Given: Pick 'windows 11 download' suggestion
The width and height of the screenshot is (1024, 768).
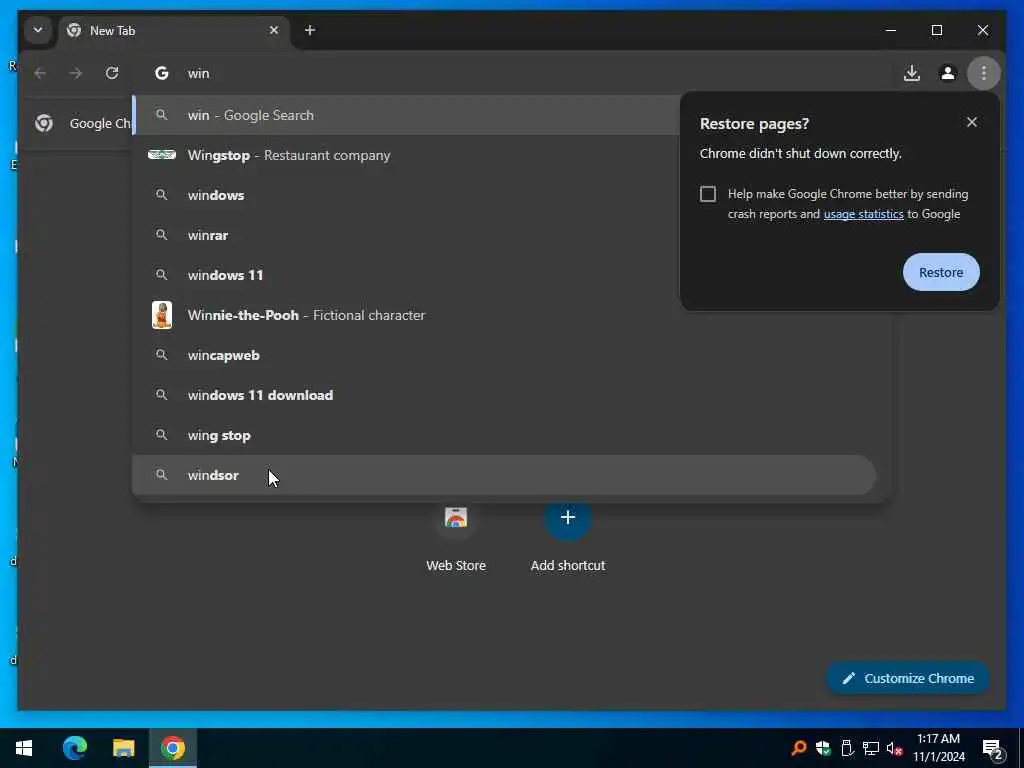Looking at the screenshot, I should (503, 395).
